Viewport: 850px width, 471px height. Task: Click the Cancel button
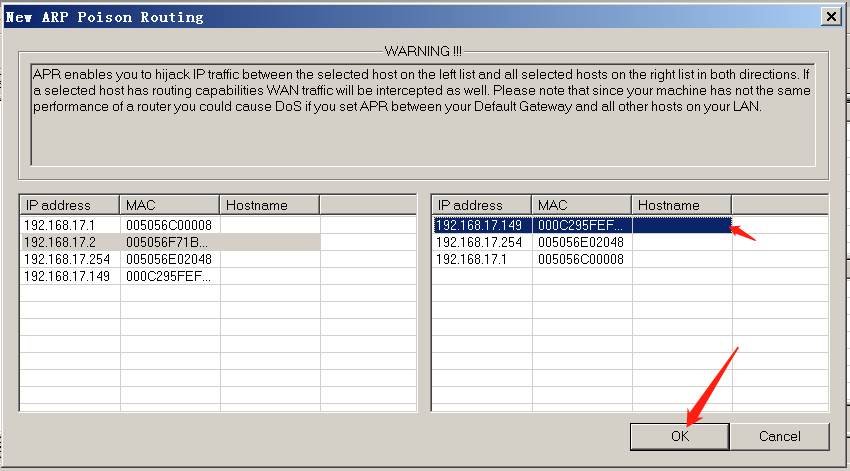[x=780, y=436]
